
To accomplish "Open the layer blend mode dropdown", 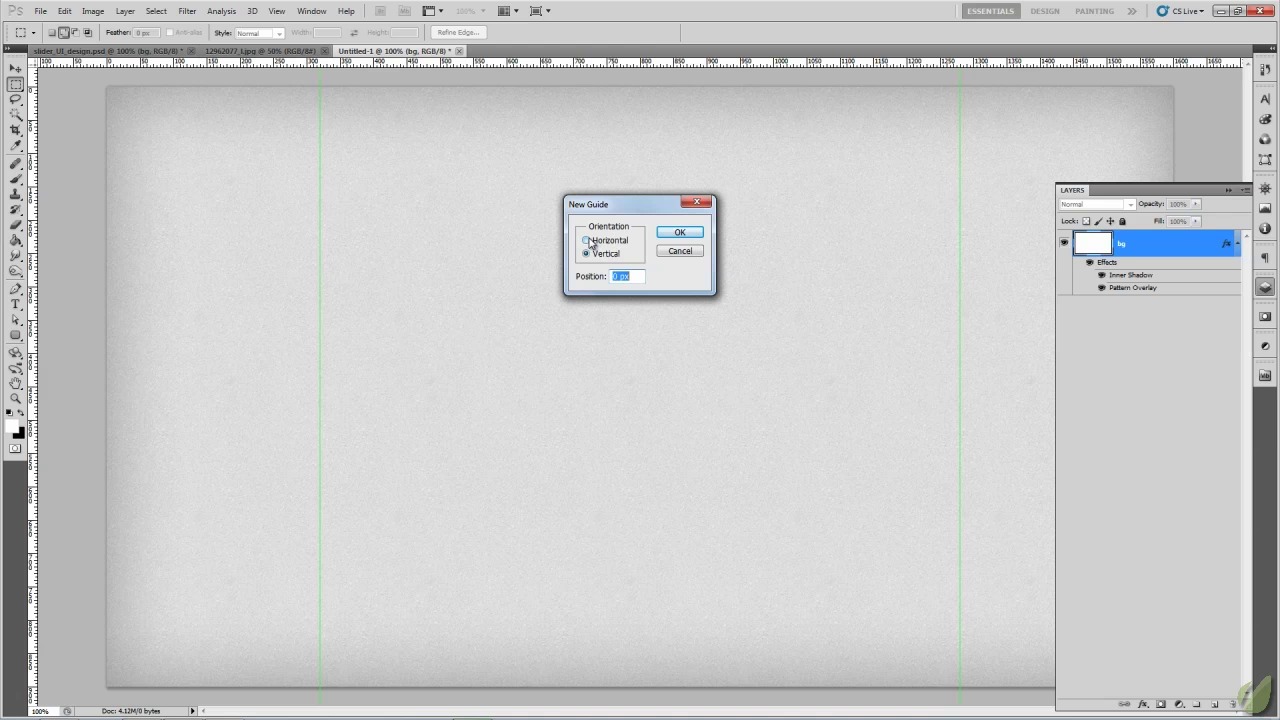I will tap(1097, 204).
